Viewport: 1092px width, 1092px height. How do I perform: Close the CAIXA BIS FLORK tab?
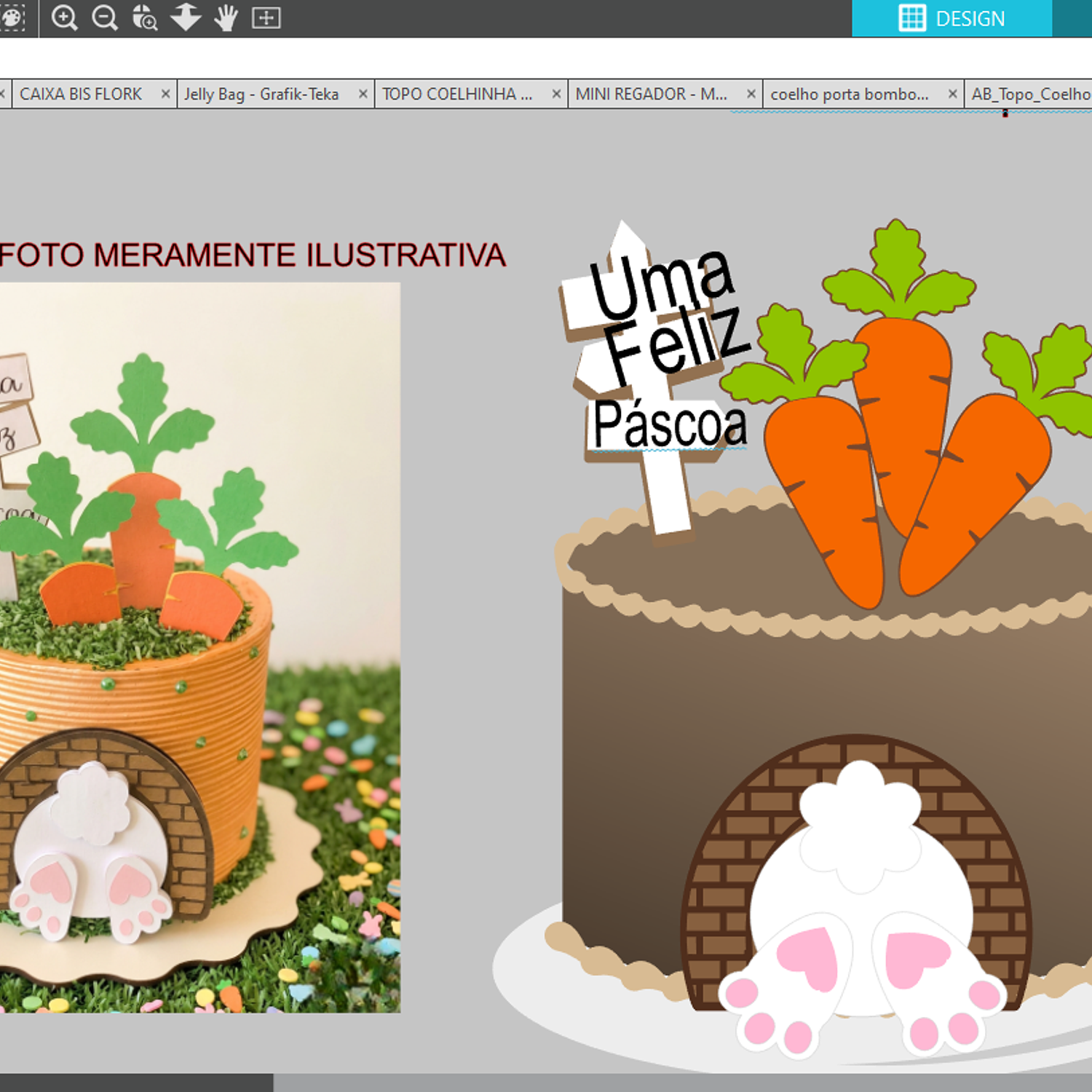166,94
